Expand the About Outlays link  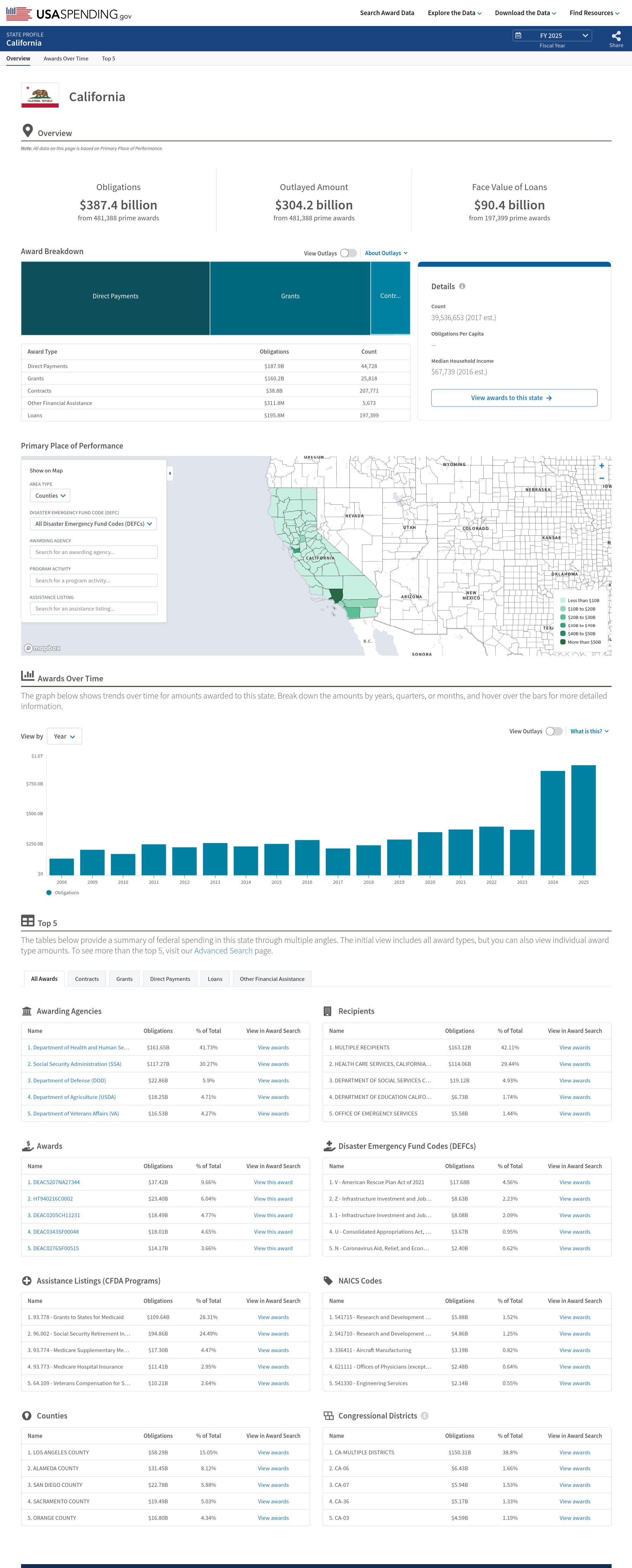386,253
